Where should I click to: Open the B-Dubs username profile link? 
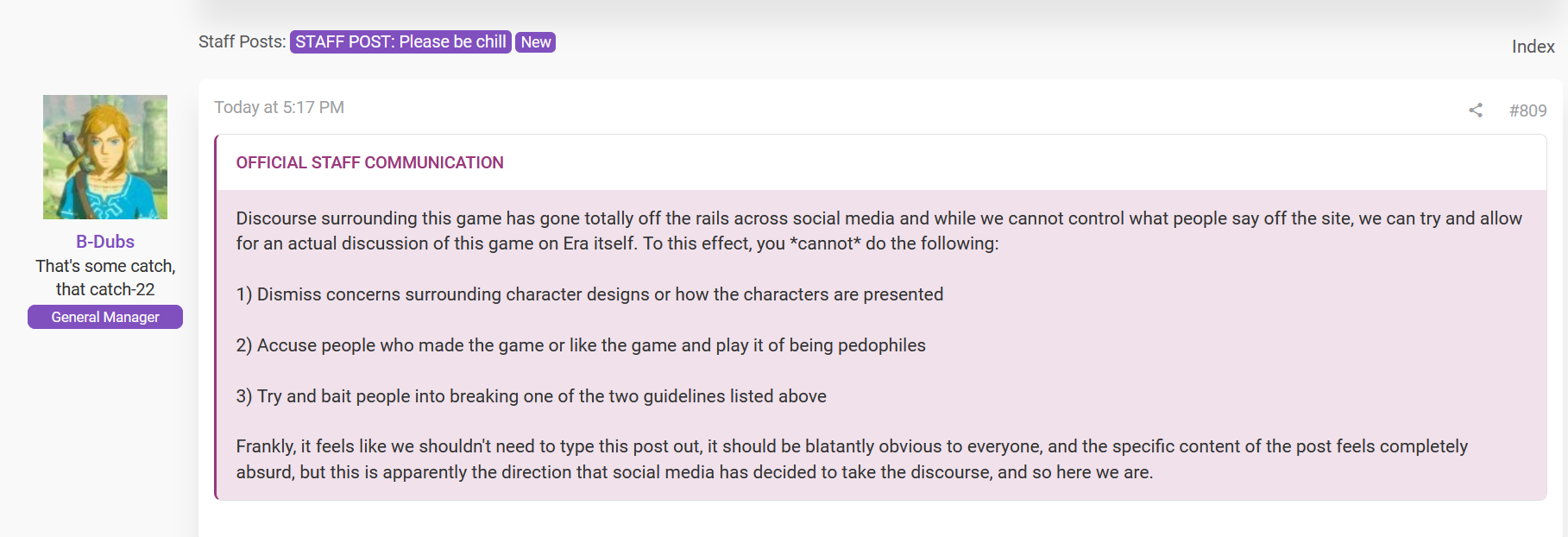pyautogui.click(x=105, y=242)
